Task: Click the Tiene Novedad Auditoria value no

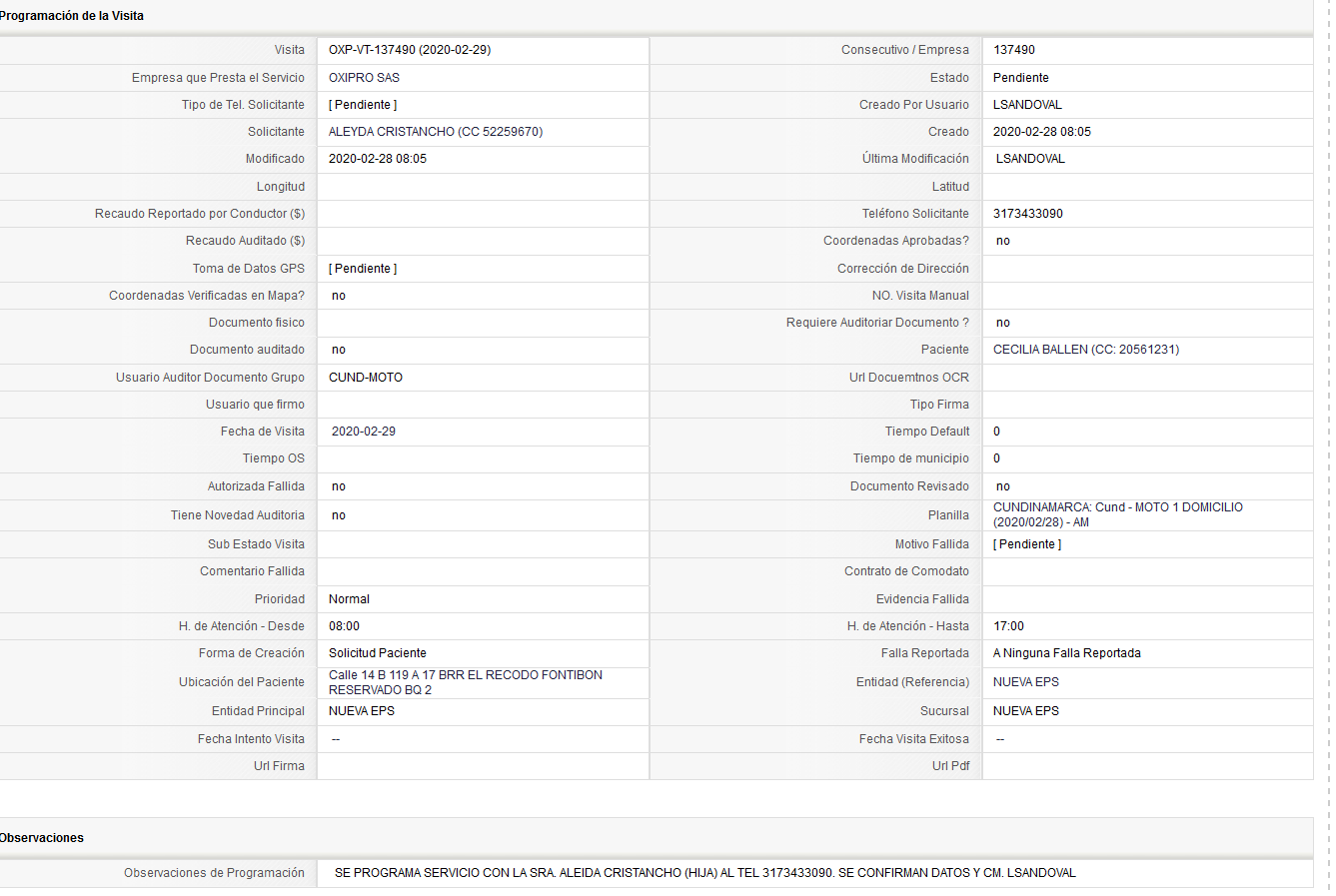Action: pyautogui.click(x=339, y=515)
